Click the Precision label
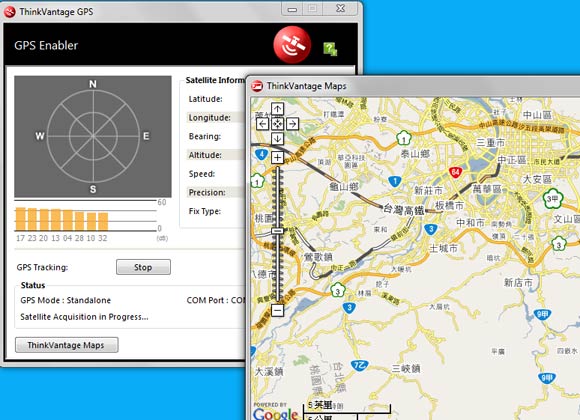The image size is (580, 420). coord(207,192)
